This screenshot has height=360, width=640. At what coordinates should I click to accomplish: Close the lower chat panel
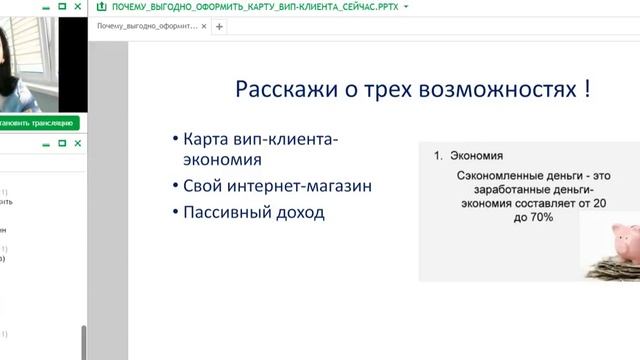[78, 143]
